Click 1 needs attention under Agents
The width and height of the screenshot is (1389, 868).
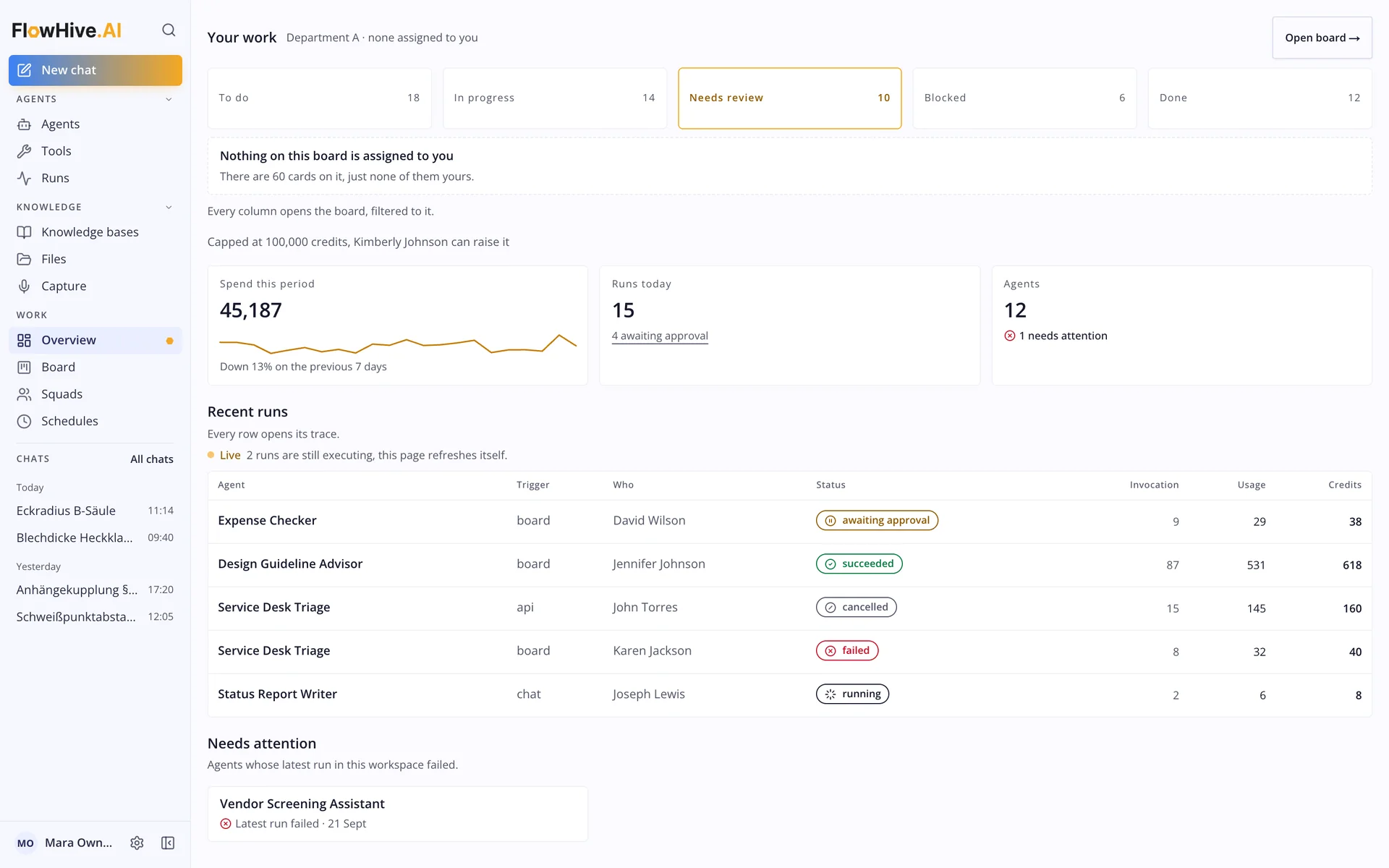(1056, 336)
